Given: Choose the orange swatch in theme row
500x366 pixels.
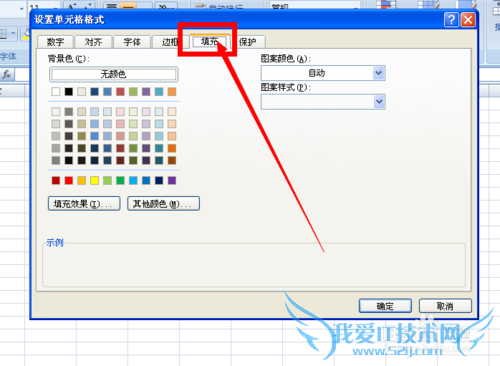Looking at the screenshot, I should 172,91.
